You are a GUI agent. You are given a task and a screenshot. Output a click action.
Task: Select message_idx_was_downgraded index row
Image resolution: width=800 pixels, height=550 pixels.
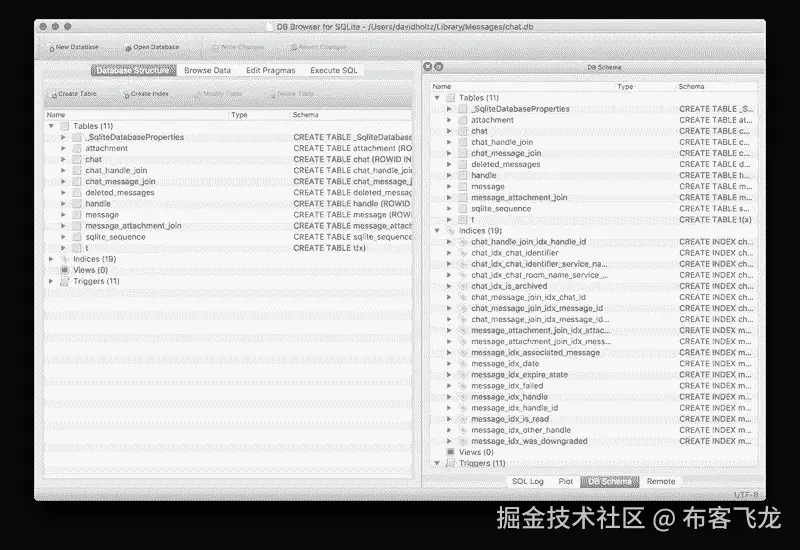(x=594, y=441)
